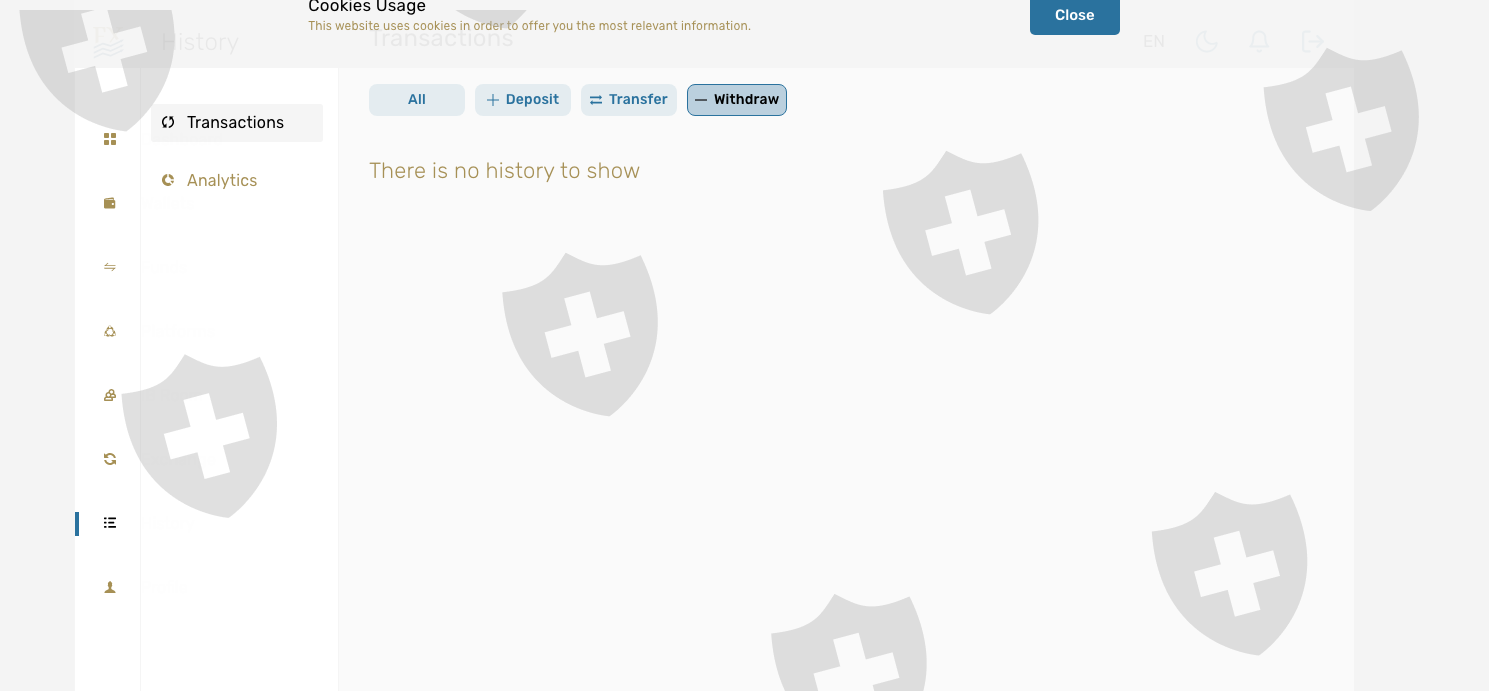Click the triangular recycle icon in sidebar

pos(110,331)
